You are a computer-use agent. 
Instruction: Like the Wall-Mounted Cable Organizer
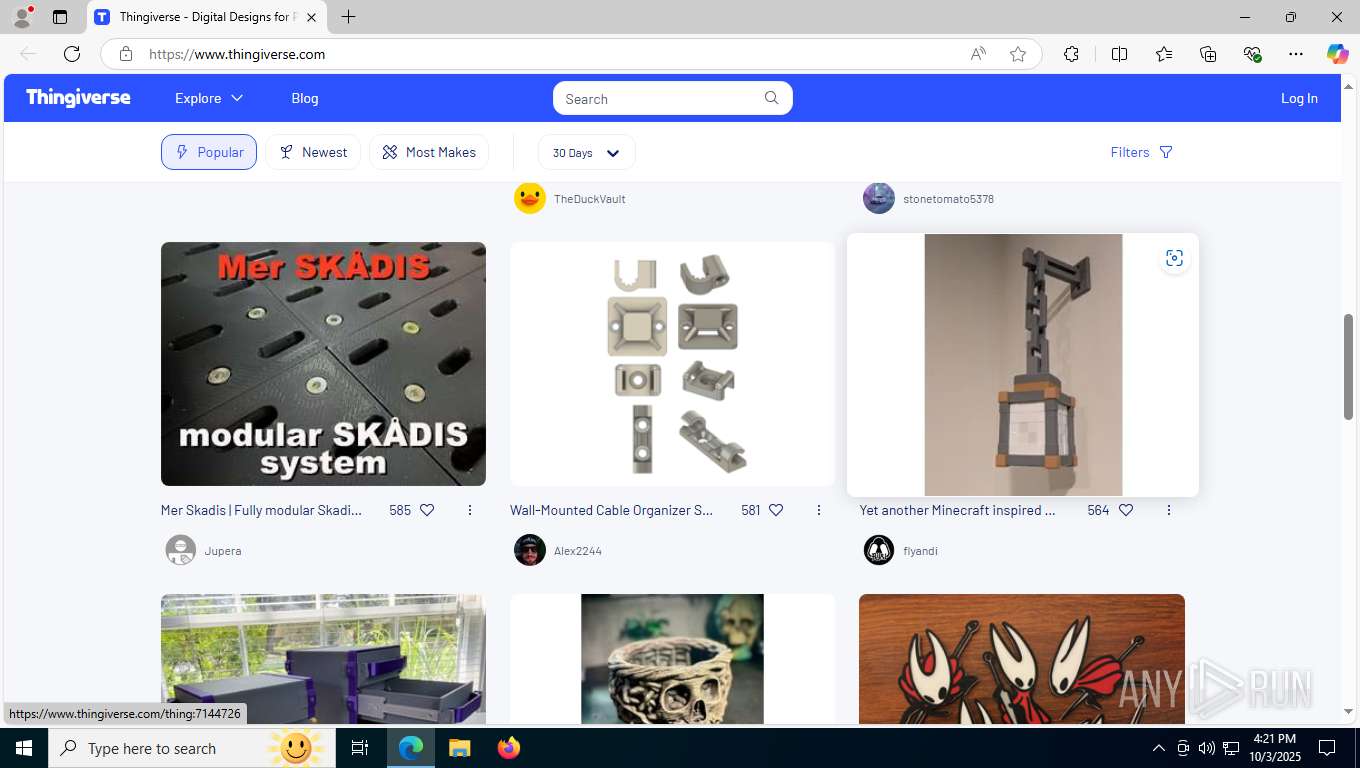(776, 510)
